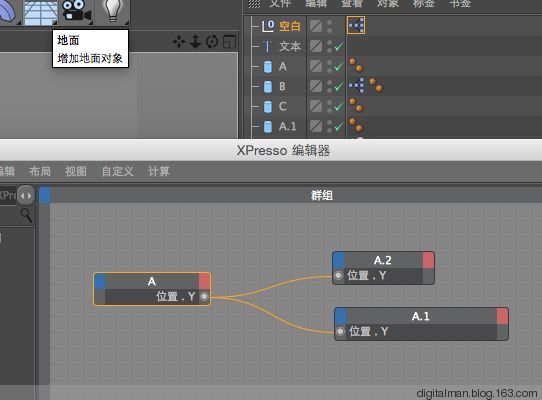Click the 位置.Y input port on node A.2
Viewport: 542px width, 400px height.
338,276
